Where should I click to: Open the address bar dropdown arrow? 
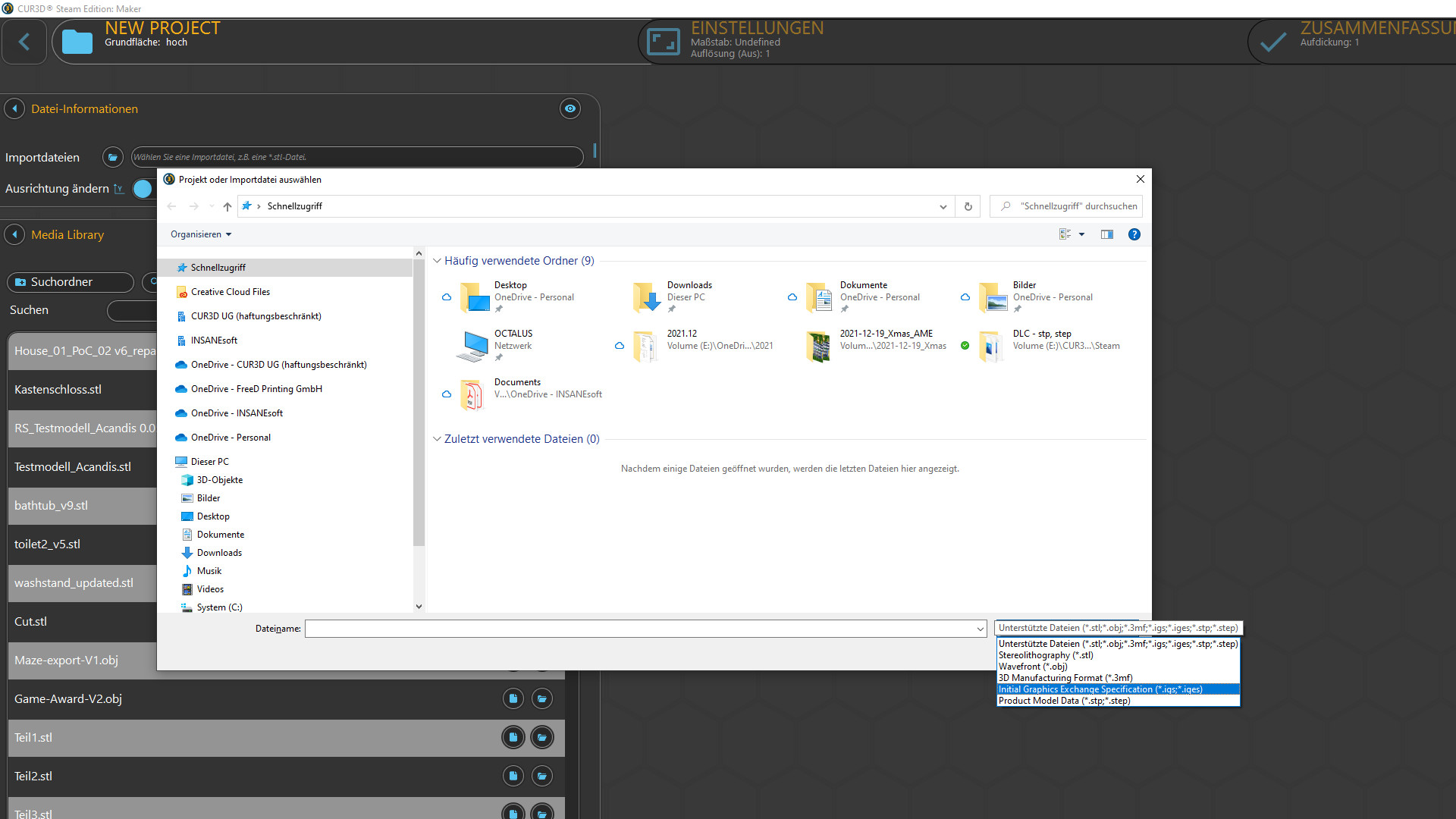[943, 206]
